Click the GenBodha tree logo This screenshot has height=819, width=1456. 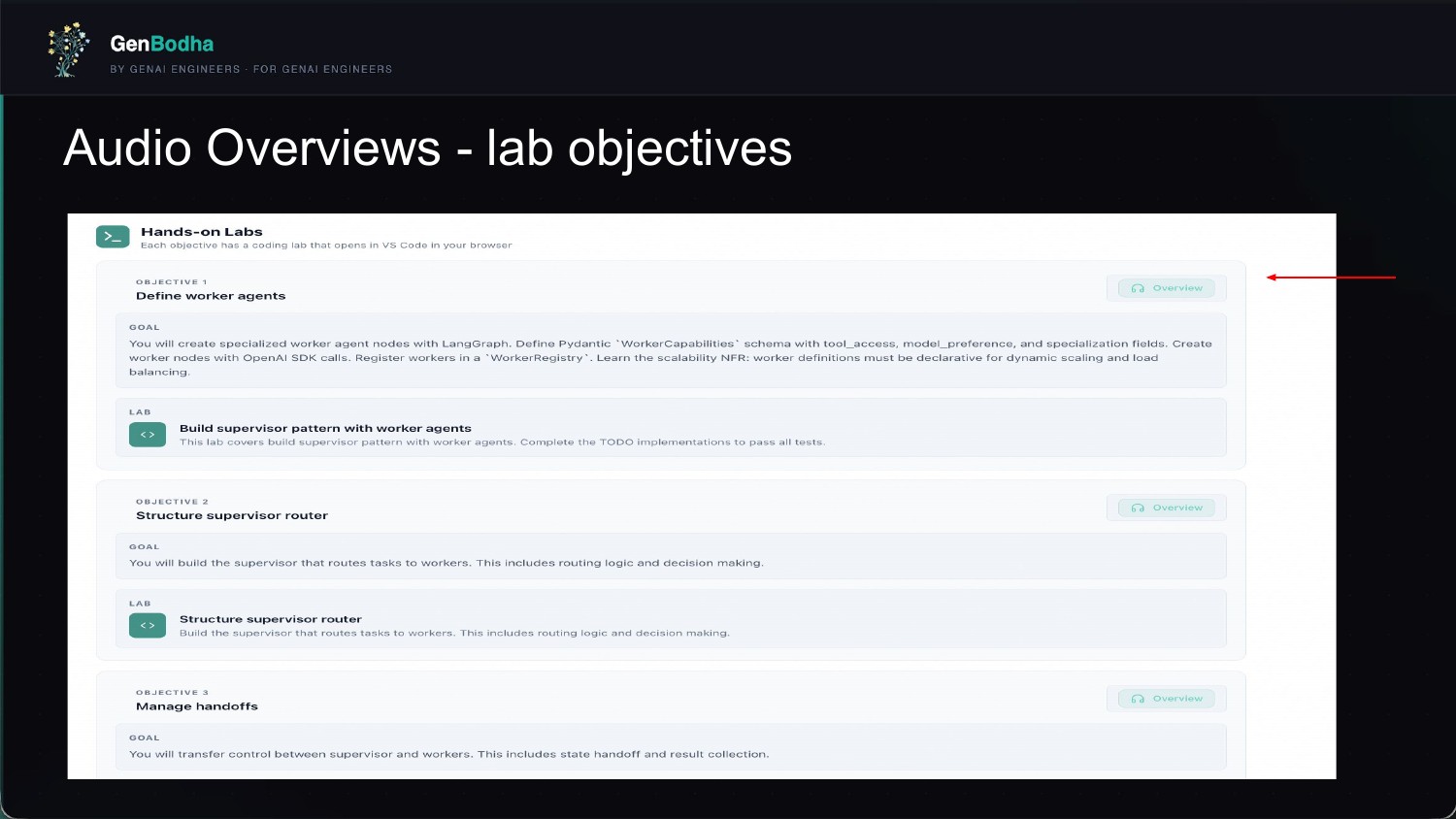coord(67,49)
